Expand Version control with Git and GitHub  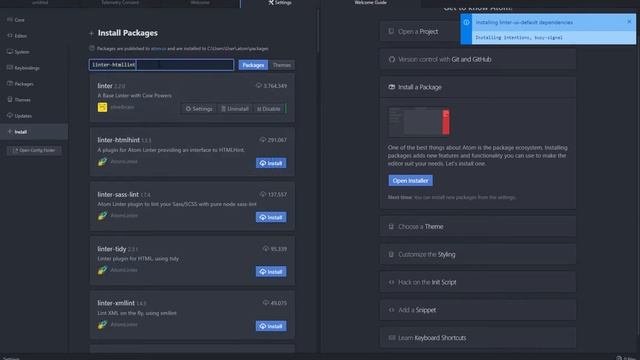pyautogui.click(x=478, y=59)
